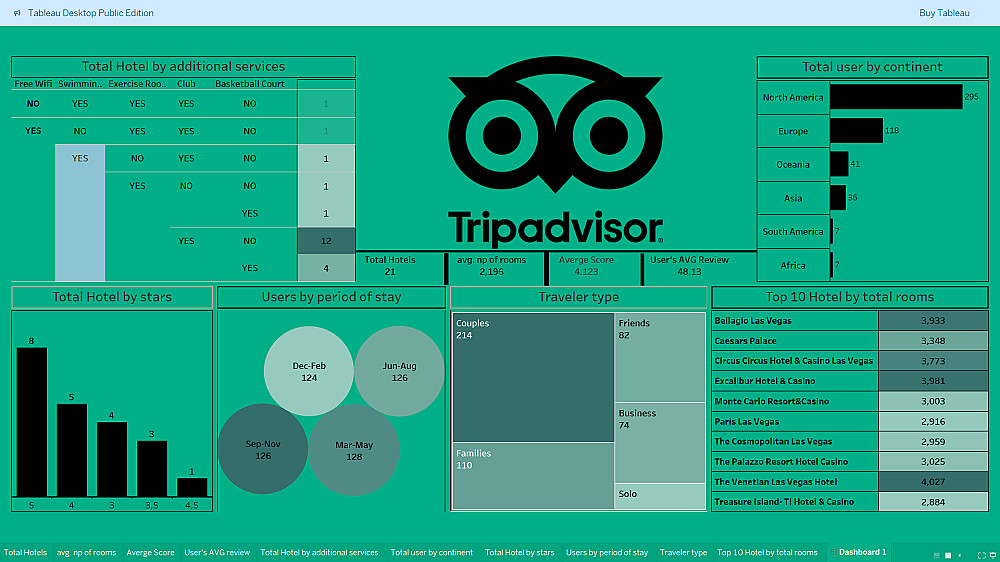Select the 4-star bar showing 5 hotels
The width and height of the screenshot is (1000, 562).
[71, 450]
